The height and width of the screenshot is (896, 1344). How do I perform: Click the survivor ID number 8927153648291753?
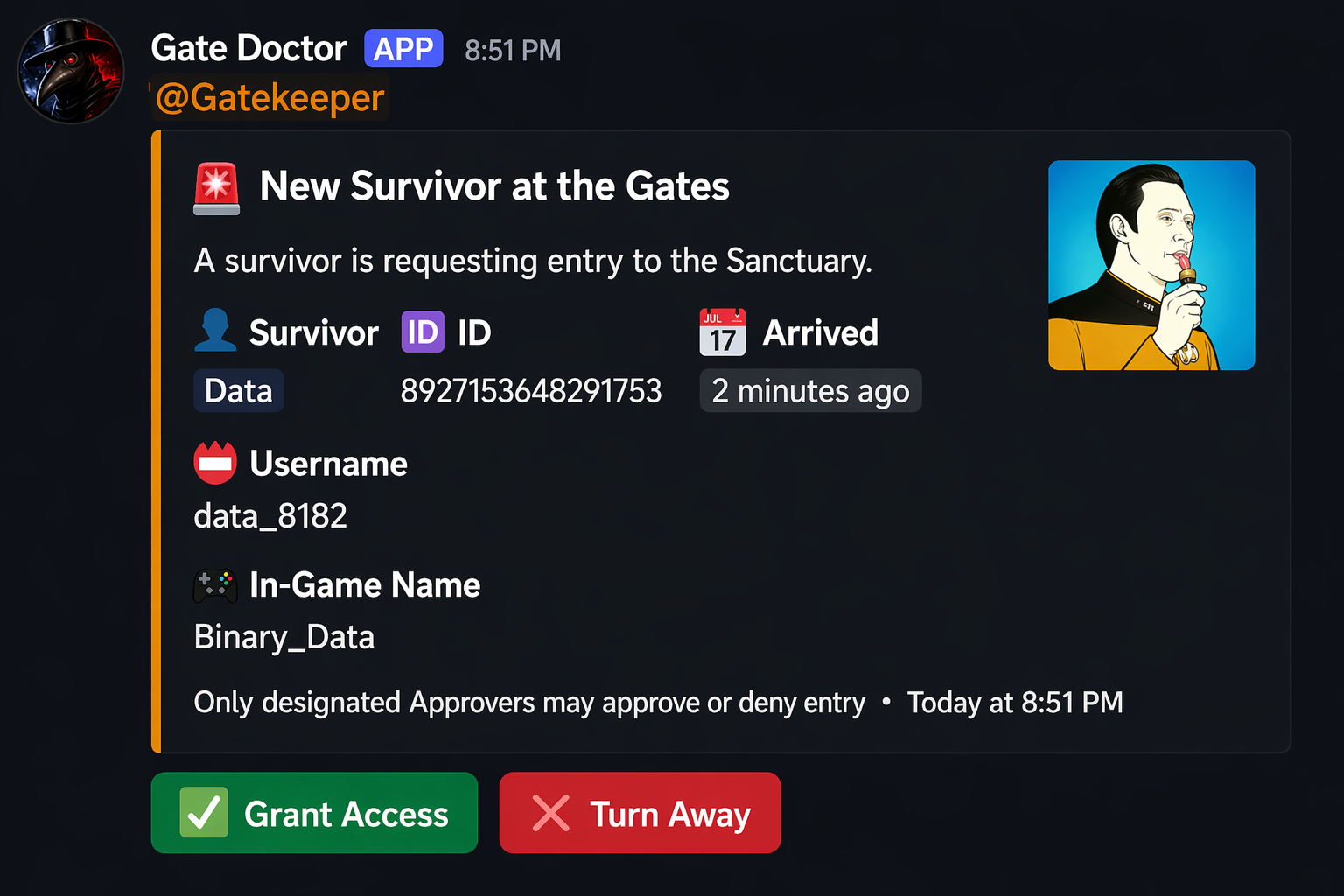(x=531, y=391)
